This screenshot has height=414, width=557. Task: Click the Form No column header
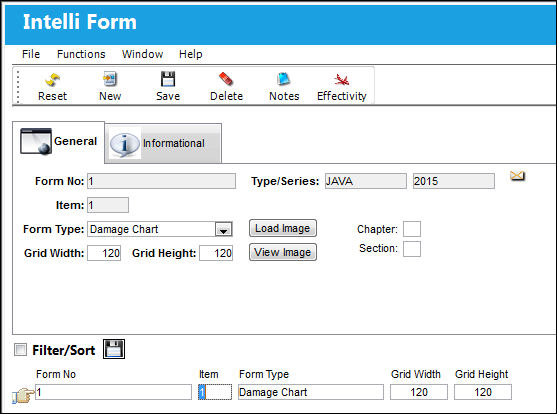[56, 374]
